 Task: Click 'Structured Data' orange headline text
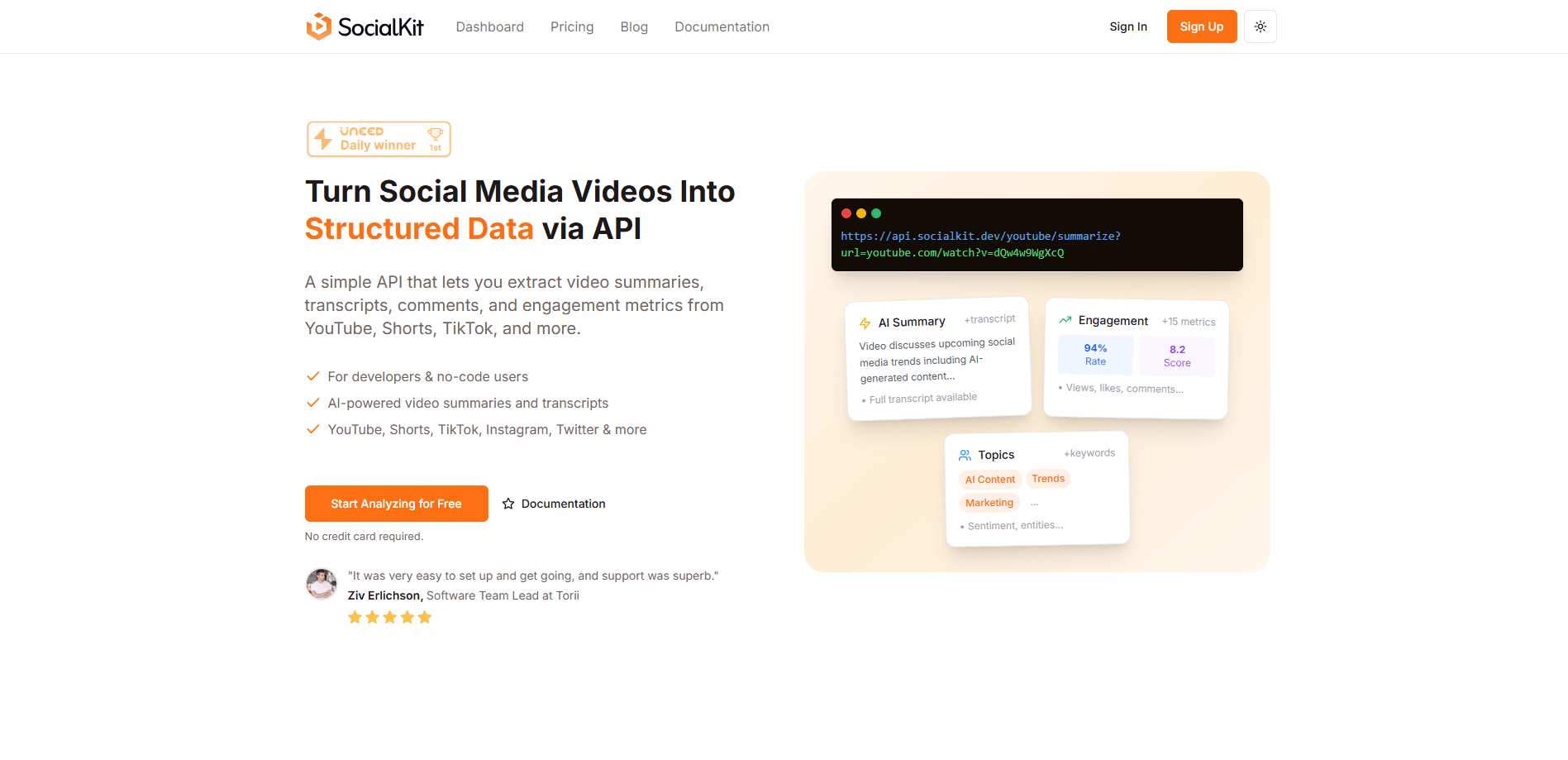(x=419, y=228)
